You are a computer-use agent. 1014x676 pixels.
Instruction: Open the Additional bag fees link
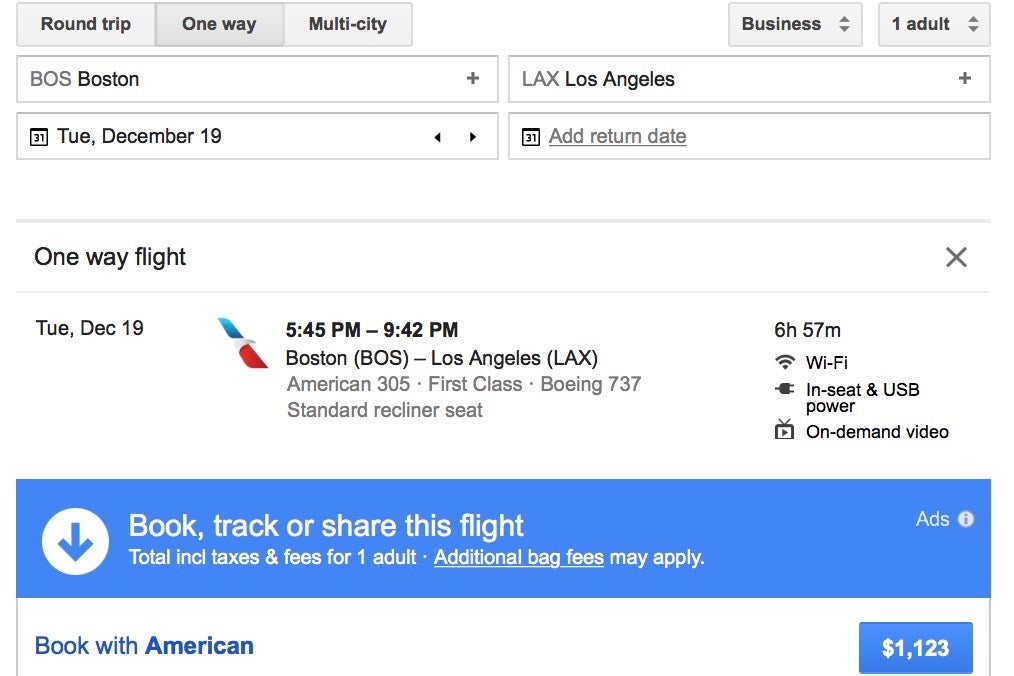tap(518, 557)
